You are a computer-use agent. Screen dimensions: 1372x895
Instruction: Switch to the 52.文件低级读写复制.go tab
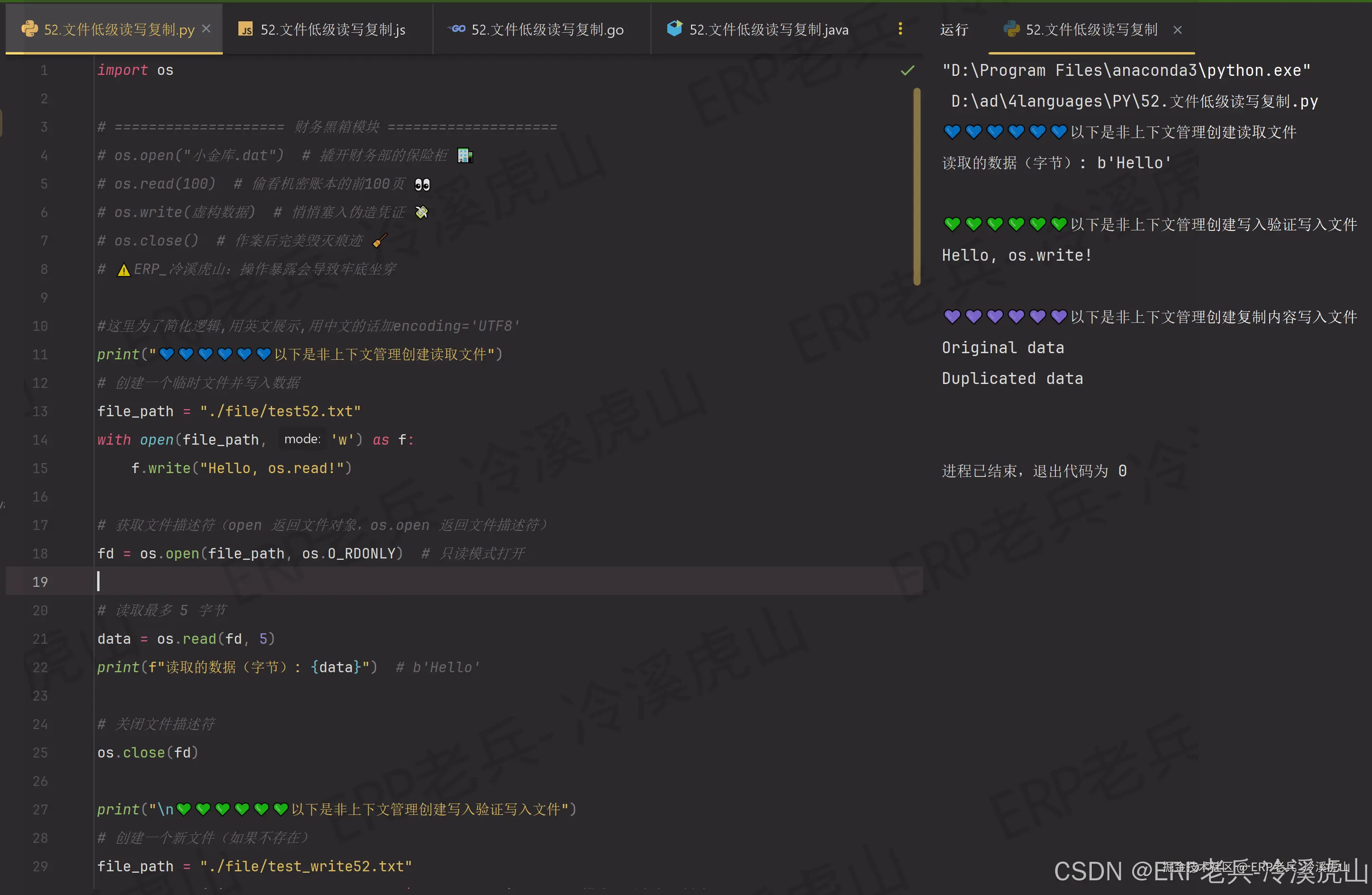coord(547,29)
